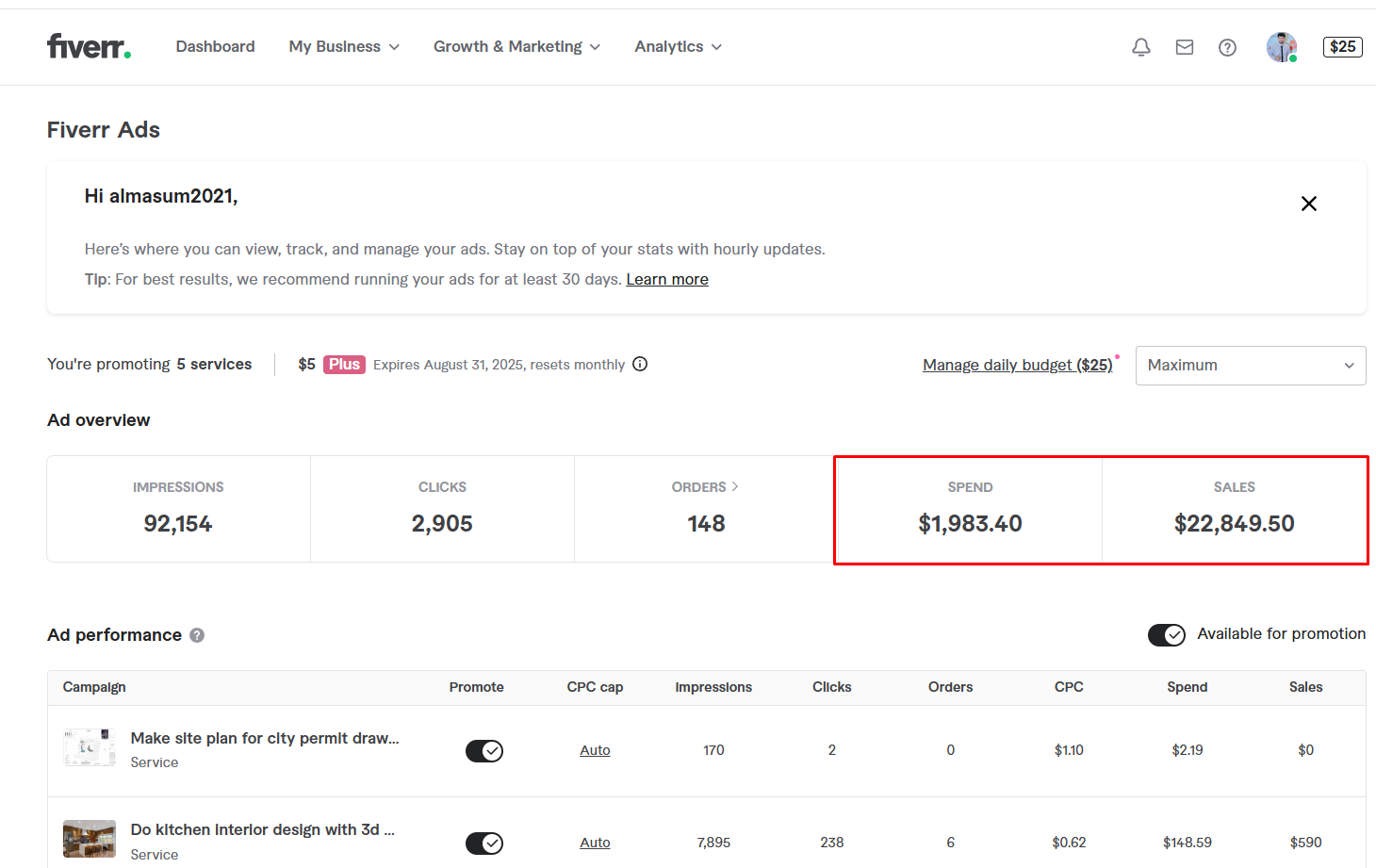
Task: Open Manage daily budget link
Action: click(x=1017, y=366)
